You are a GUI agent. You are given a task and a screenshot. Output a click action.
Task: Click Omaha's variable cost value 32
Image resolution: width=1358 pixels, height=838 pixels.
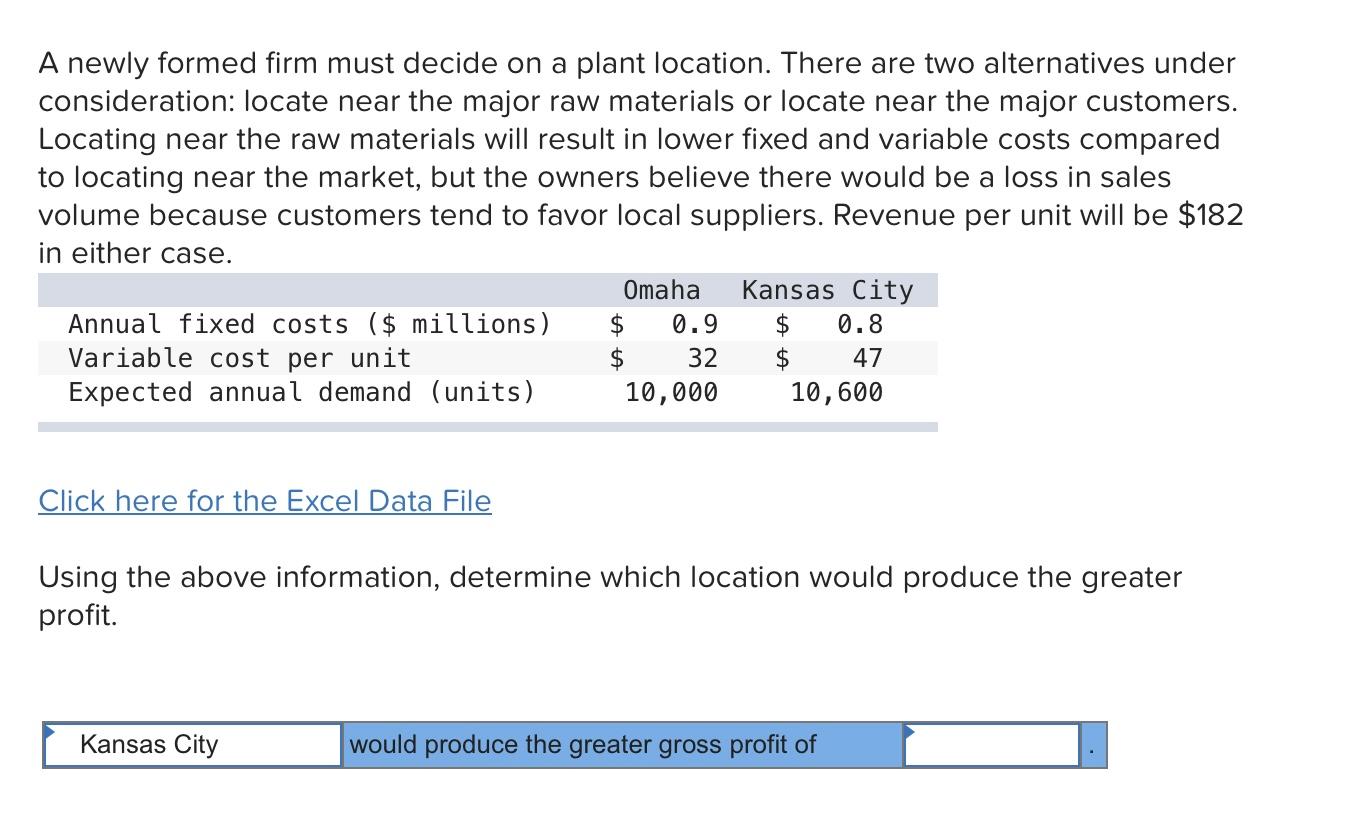click(702, 358)
